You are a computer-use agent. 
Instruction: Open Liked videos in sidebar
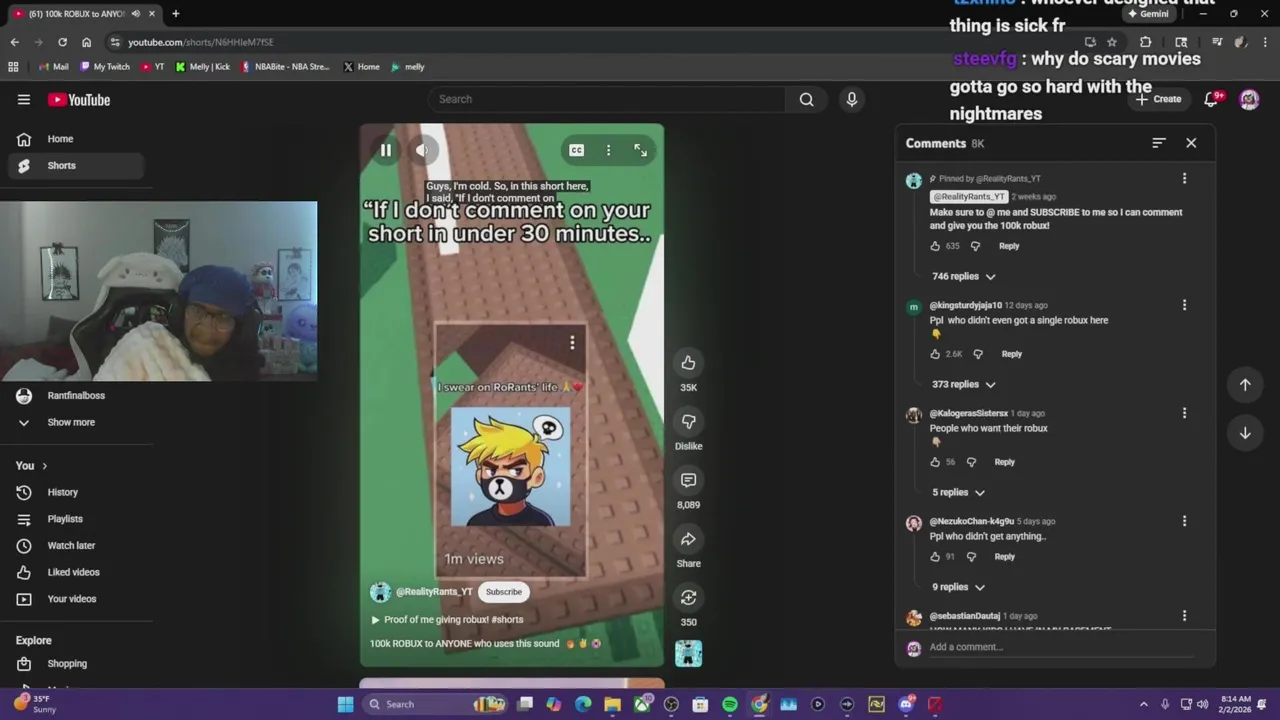[x=78, y=572]
